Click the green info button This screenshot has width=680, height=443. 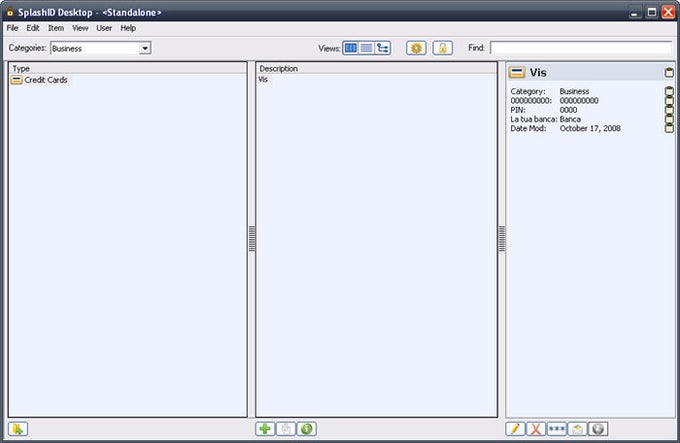(307, 429)
